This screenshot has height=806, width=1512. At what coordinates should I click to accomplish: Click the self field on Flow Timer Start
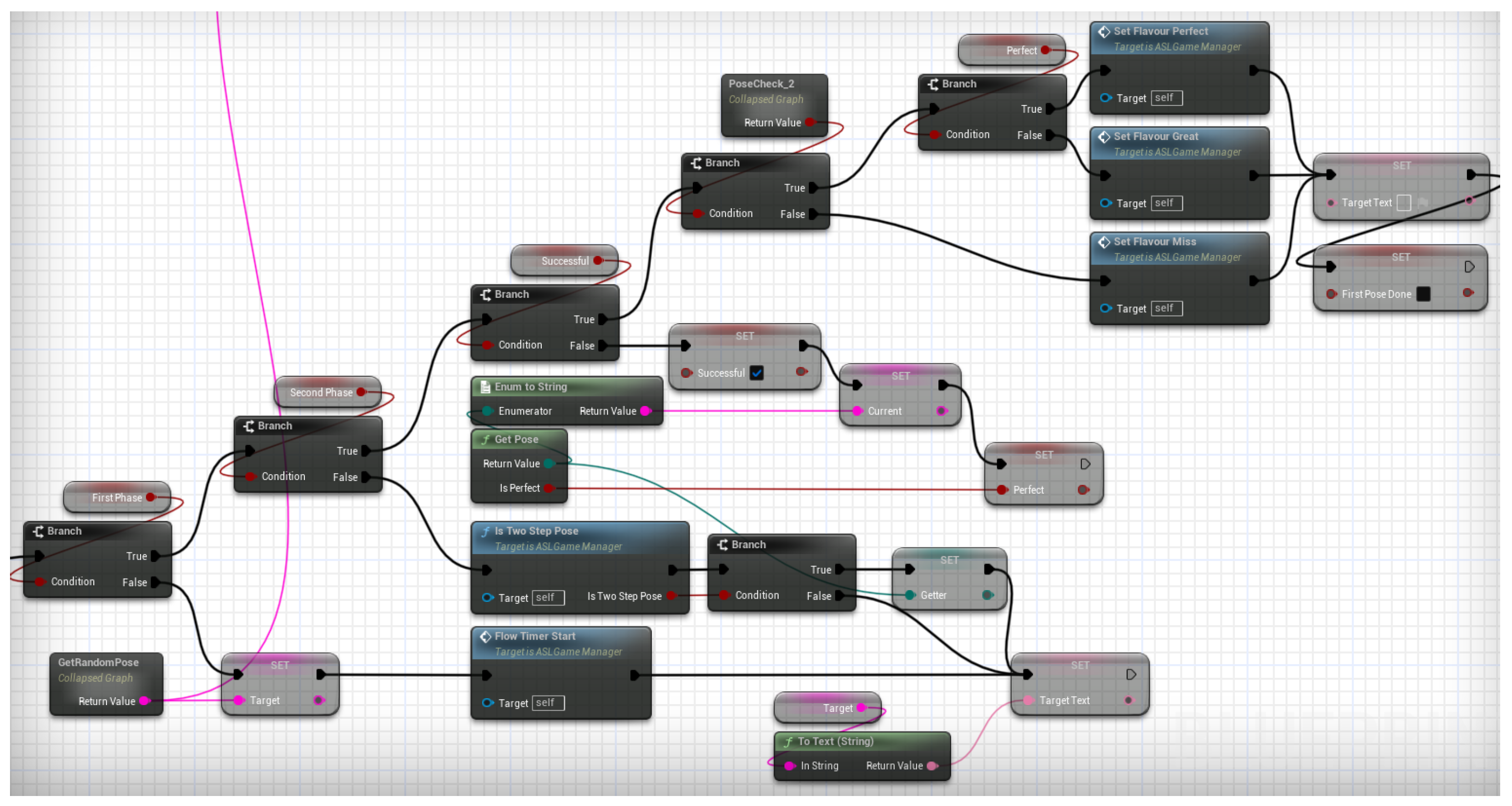pyautogui.click(x=548, y=703)
